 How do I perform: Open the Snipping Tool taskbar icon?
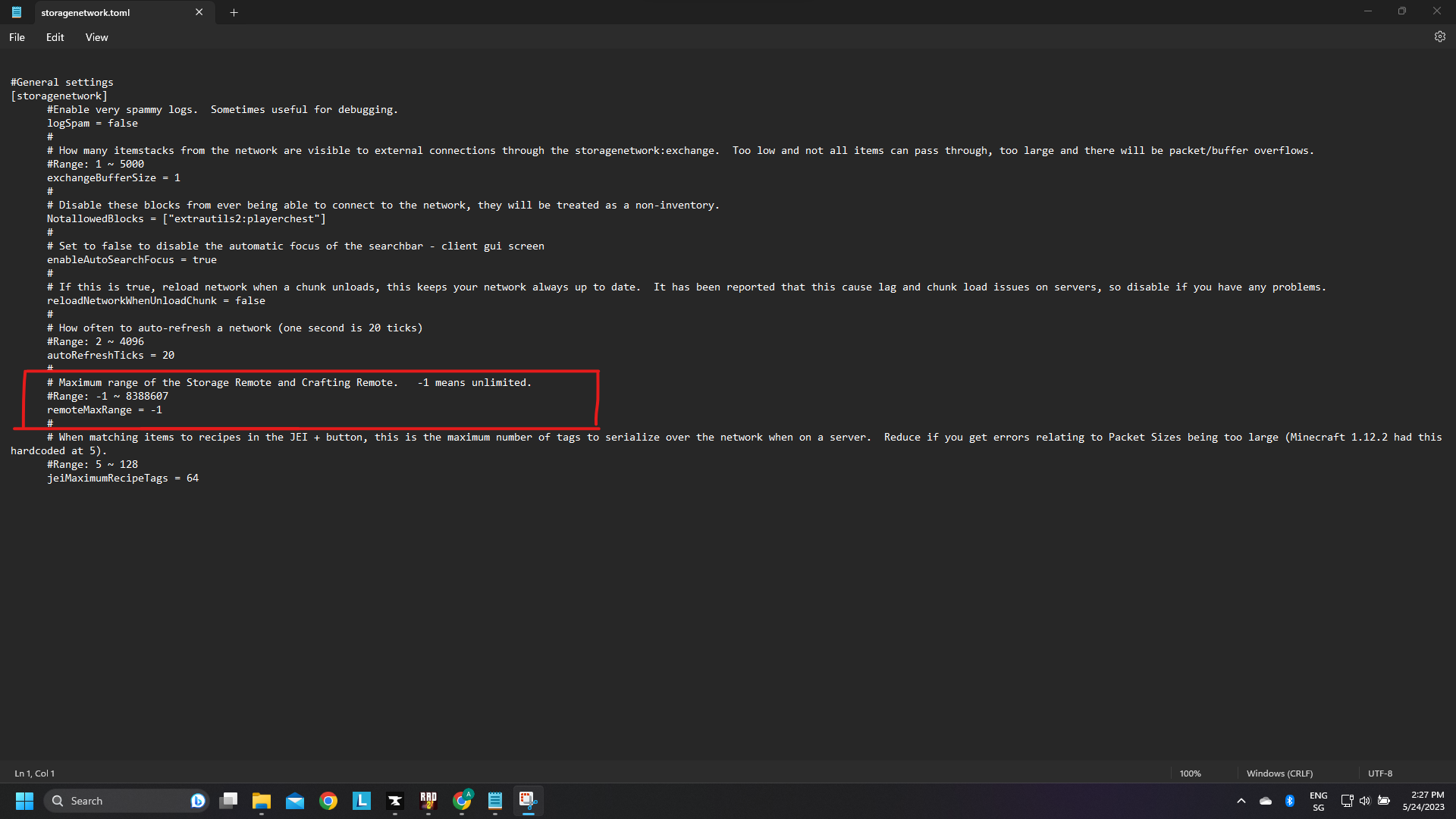point(528,801)
